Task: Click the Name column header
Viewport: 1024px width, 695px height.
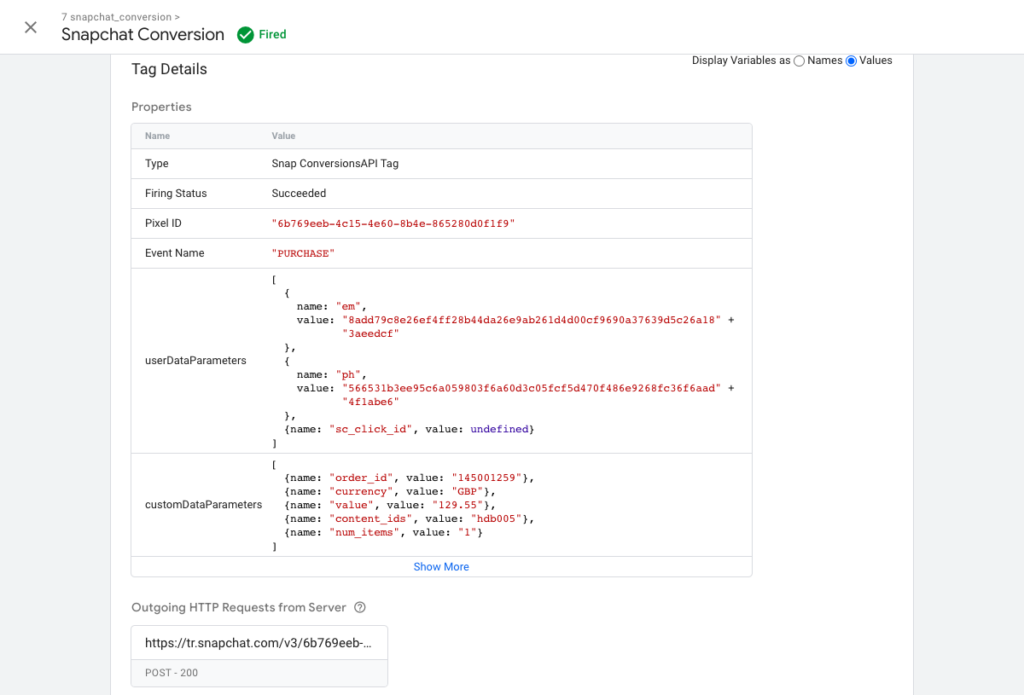Action: click(x=157, y=136)
